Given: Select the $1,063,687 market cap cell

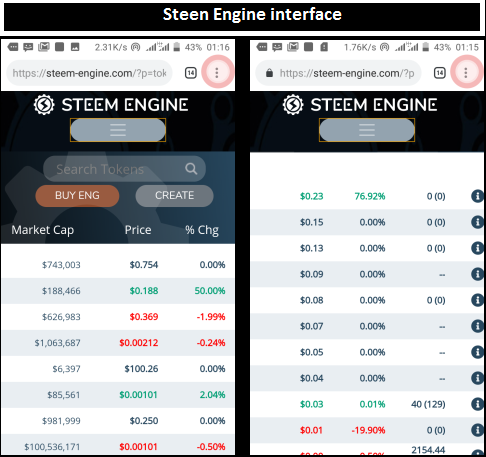Looking at the screenshot, I should [57, 343].
